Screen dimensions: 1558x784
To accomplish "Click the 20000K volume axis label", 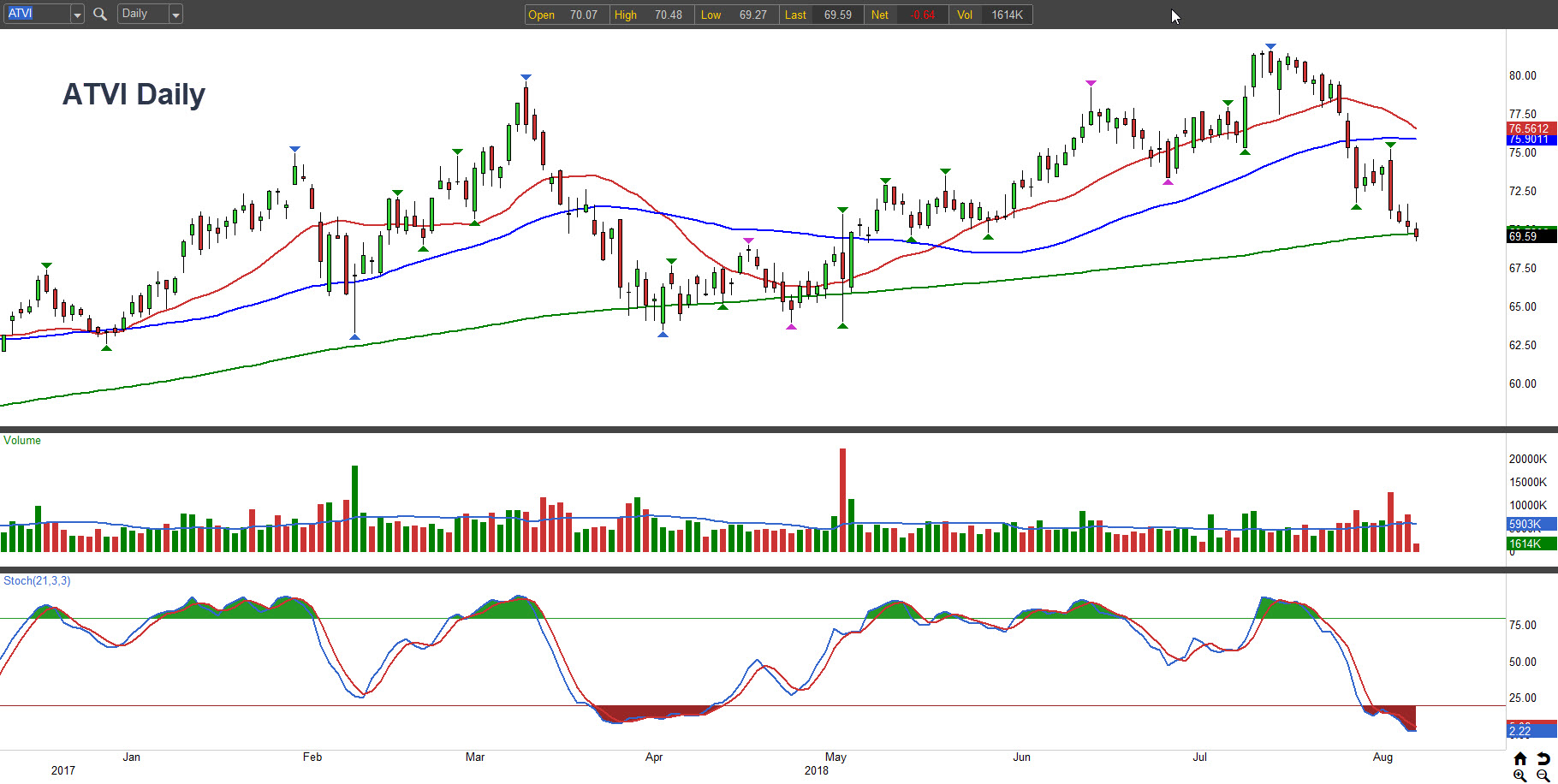I will 1528,459.
